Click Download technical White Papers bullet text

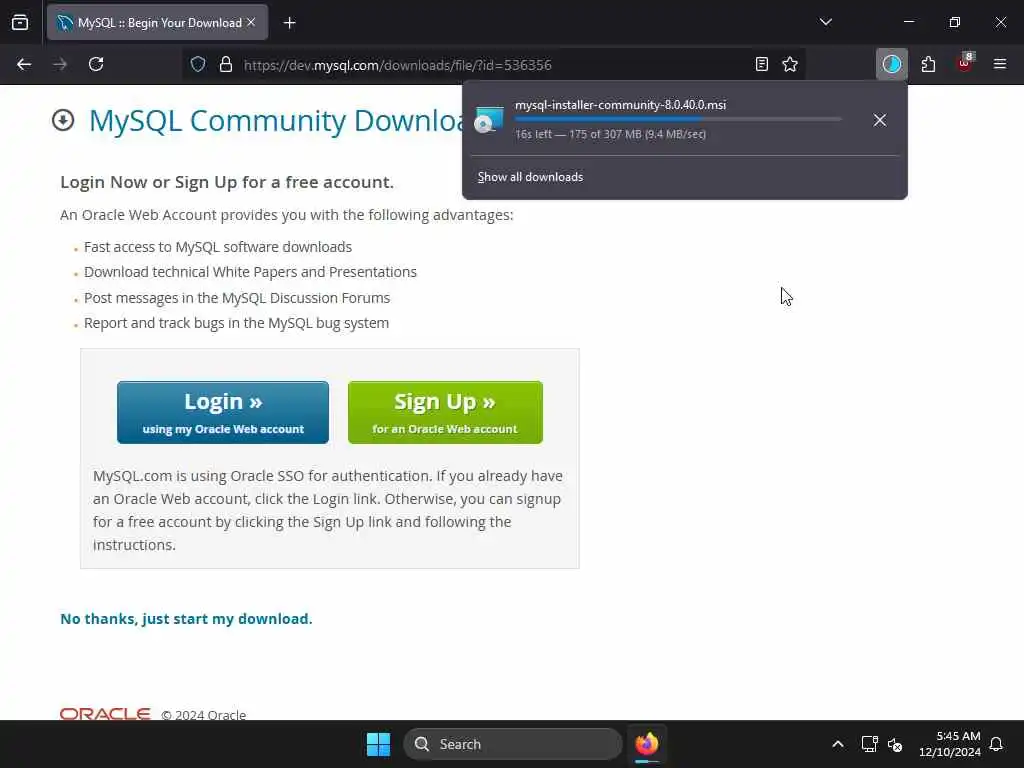click(250, 272)
